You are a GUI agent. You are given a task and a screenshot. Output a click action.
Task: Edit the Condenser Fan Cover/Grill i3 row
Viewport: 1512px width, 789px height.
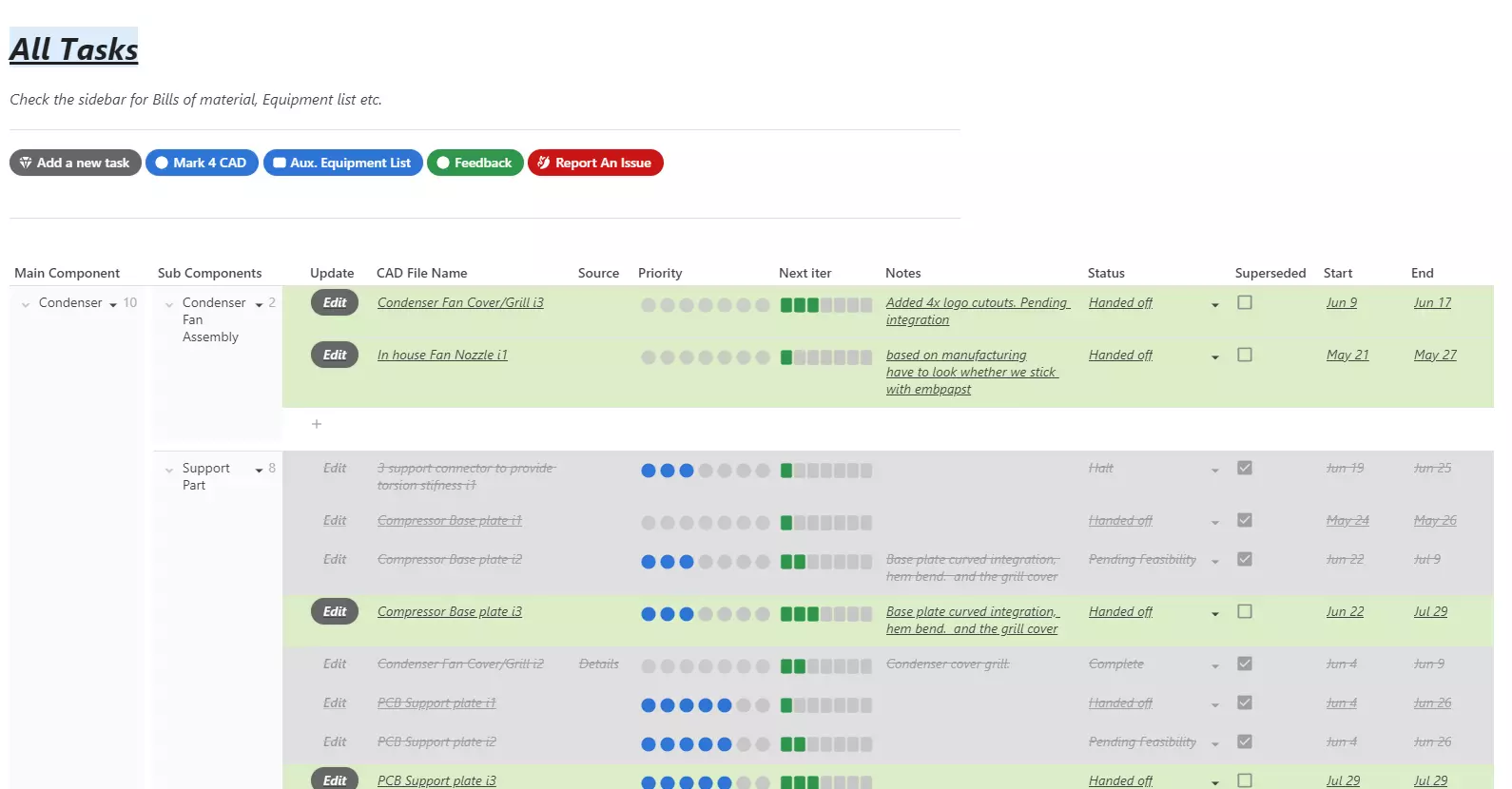[x=335, y=302]
